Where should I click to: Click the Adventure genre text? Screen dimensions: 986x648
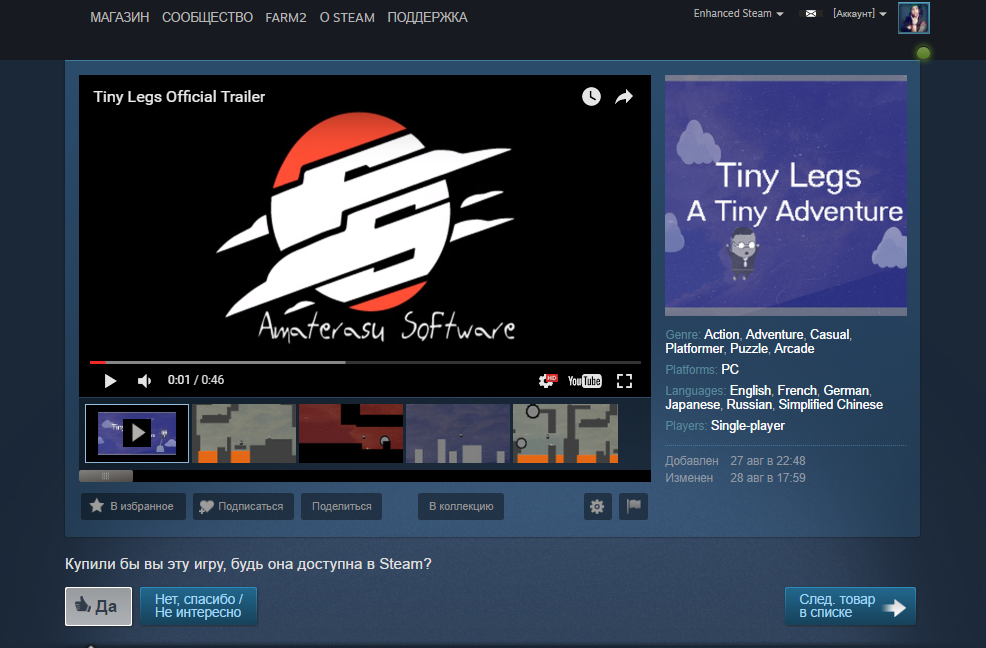click(x=774, y=334)
